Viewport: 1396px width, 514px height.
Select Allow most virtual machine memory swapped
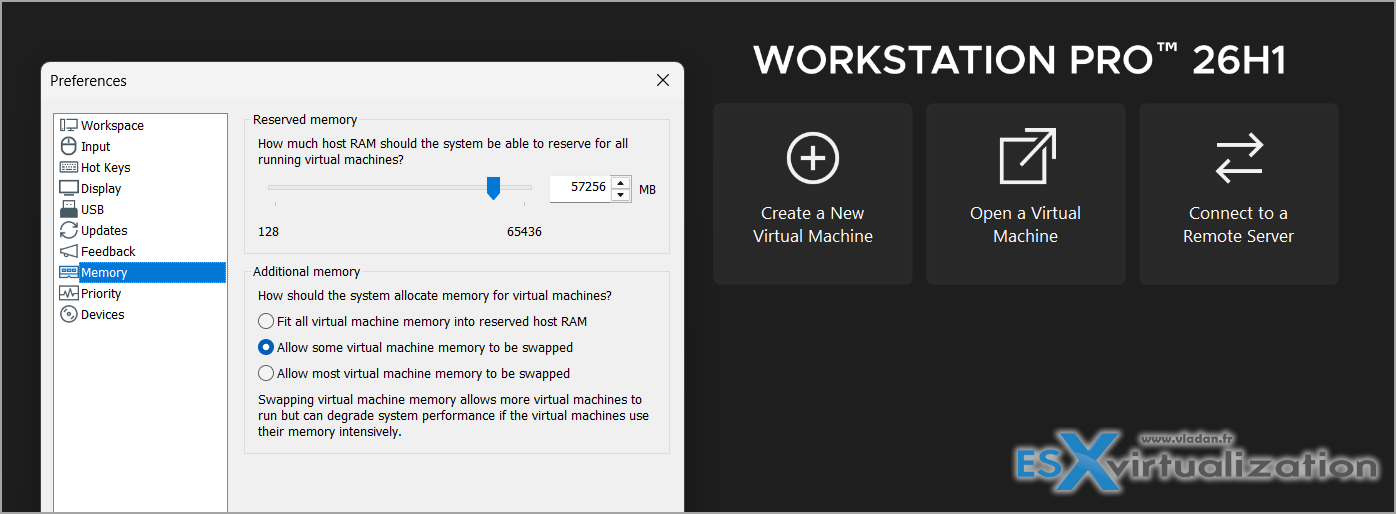pos(414,374)
